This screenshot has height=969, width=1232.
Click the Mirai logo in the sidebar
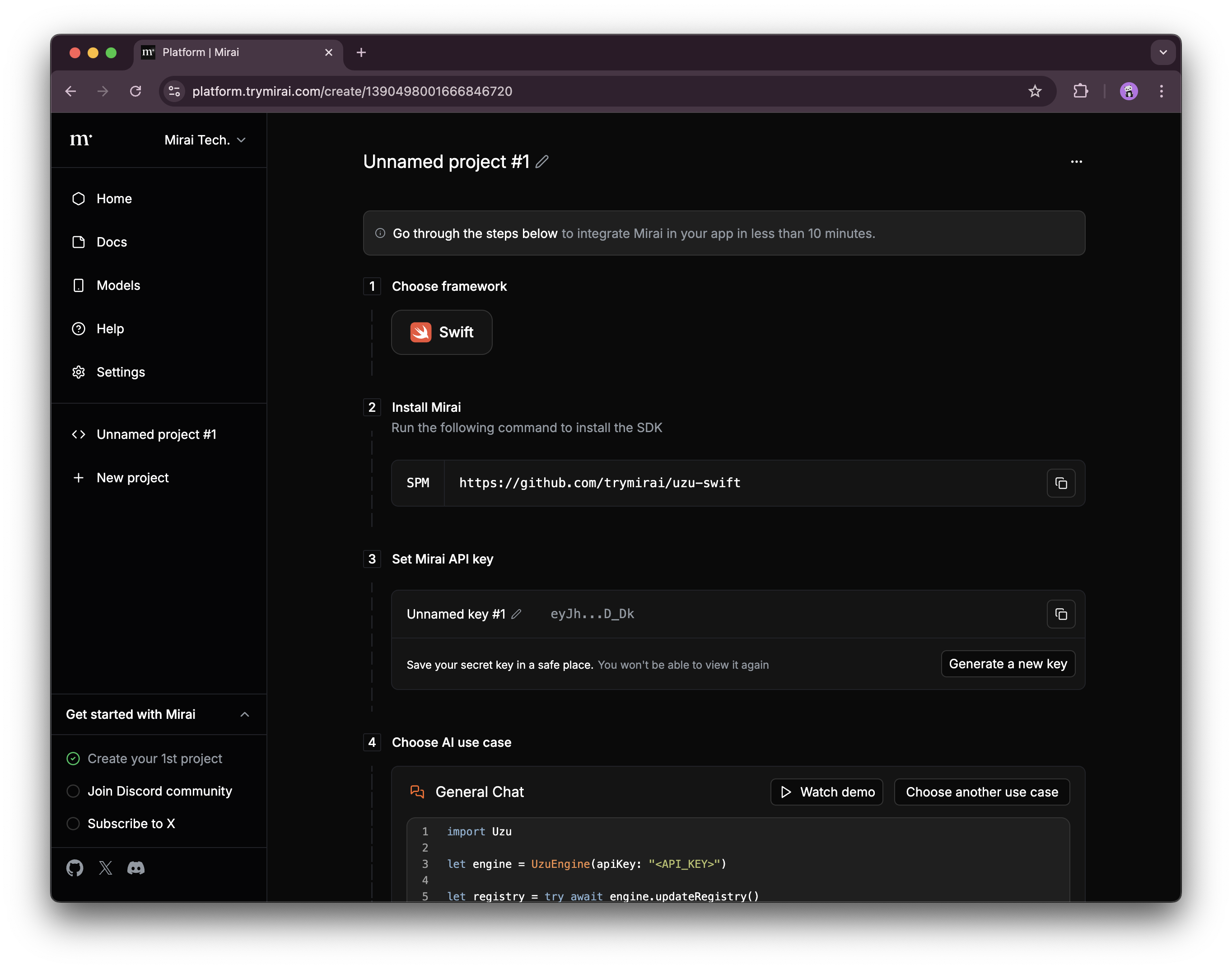click(x=80, y=140)
